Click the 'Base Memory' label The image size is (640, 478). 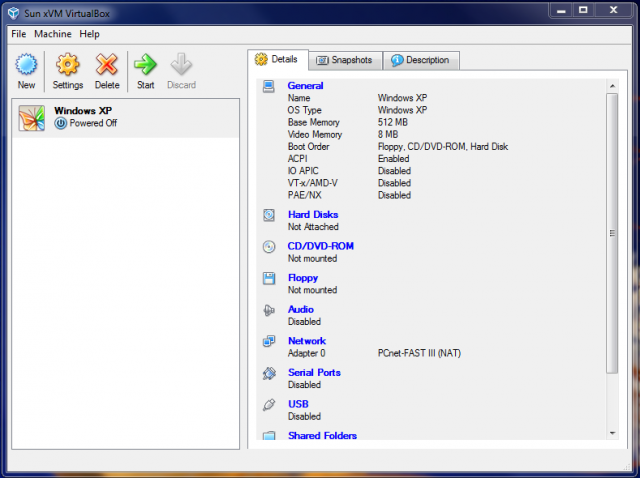click(313, 122)
